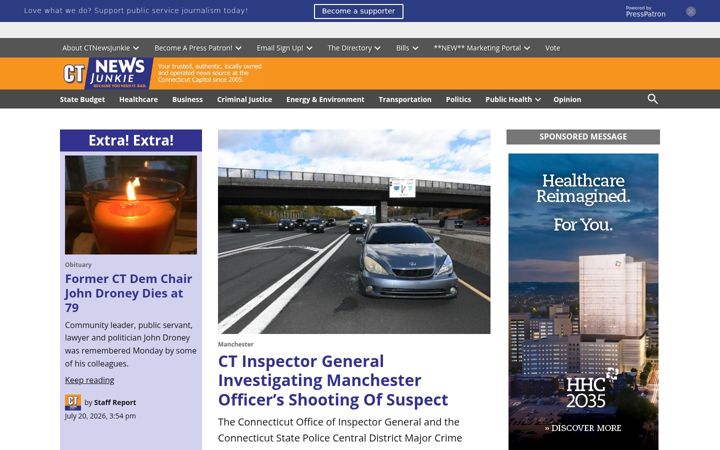Open the PressPatron powered-by logo
The height and width of the screenshot is (450, 720).
645,11
